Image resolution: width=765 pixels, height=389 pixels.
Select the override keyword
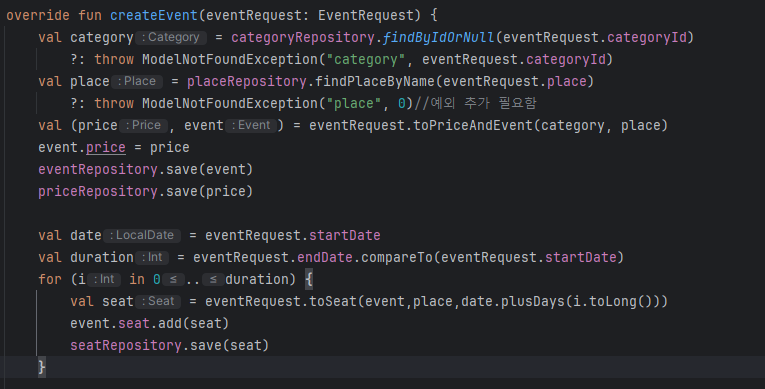tap(38, 16)
